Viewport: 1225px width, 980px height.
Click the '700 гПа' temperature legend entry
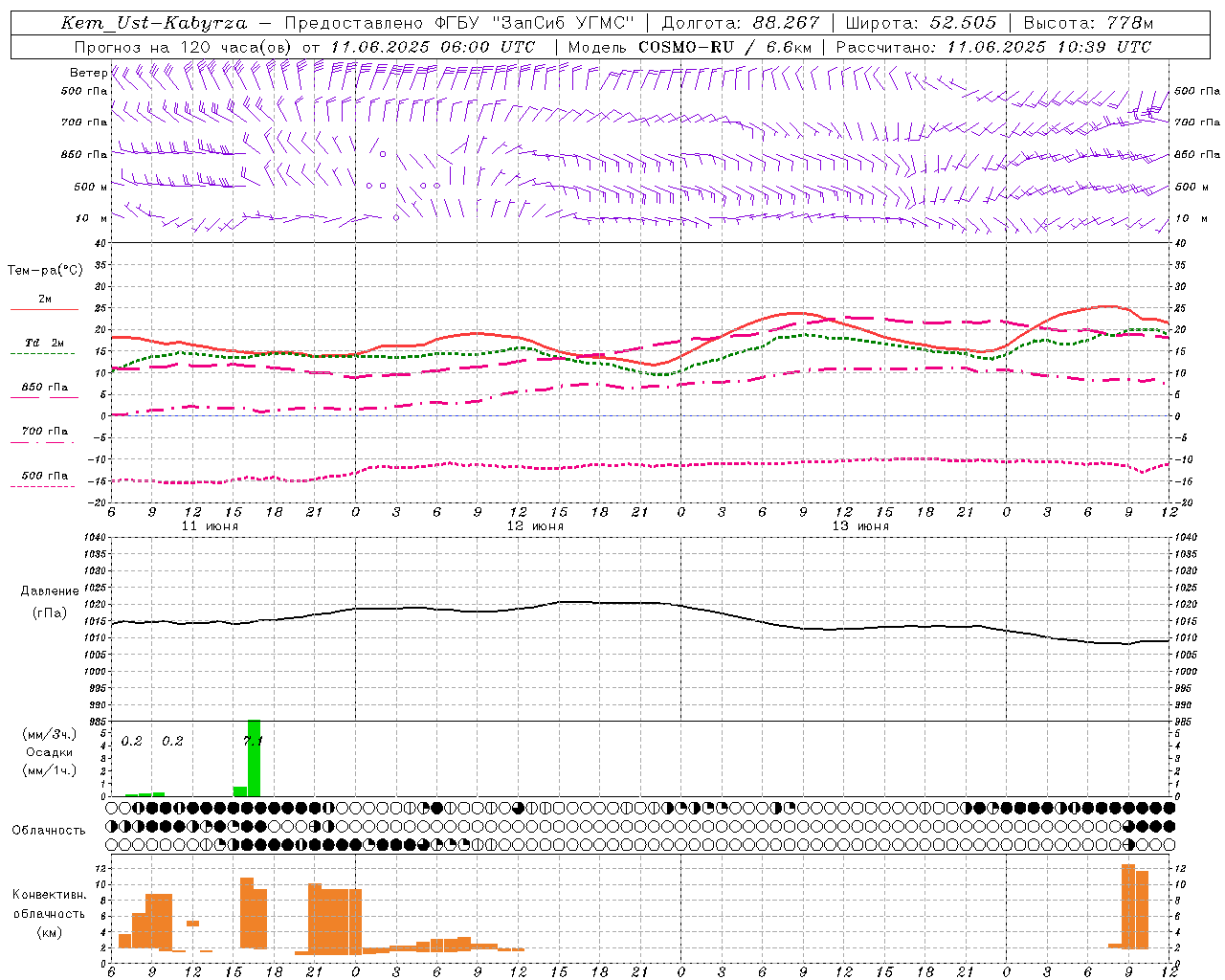tap(45, 432)
